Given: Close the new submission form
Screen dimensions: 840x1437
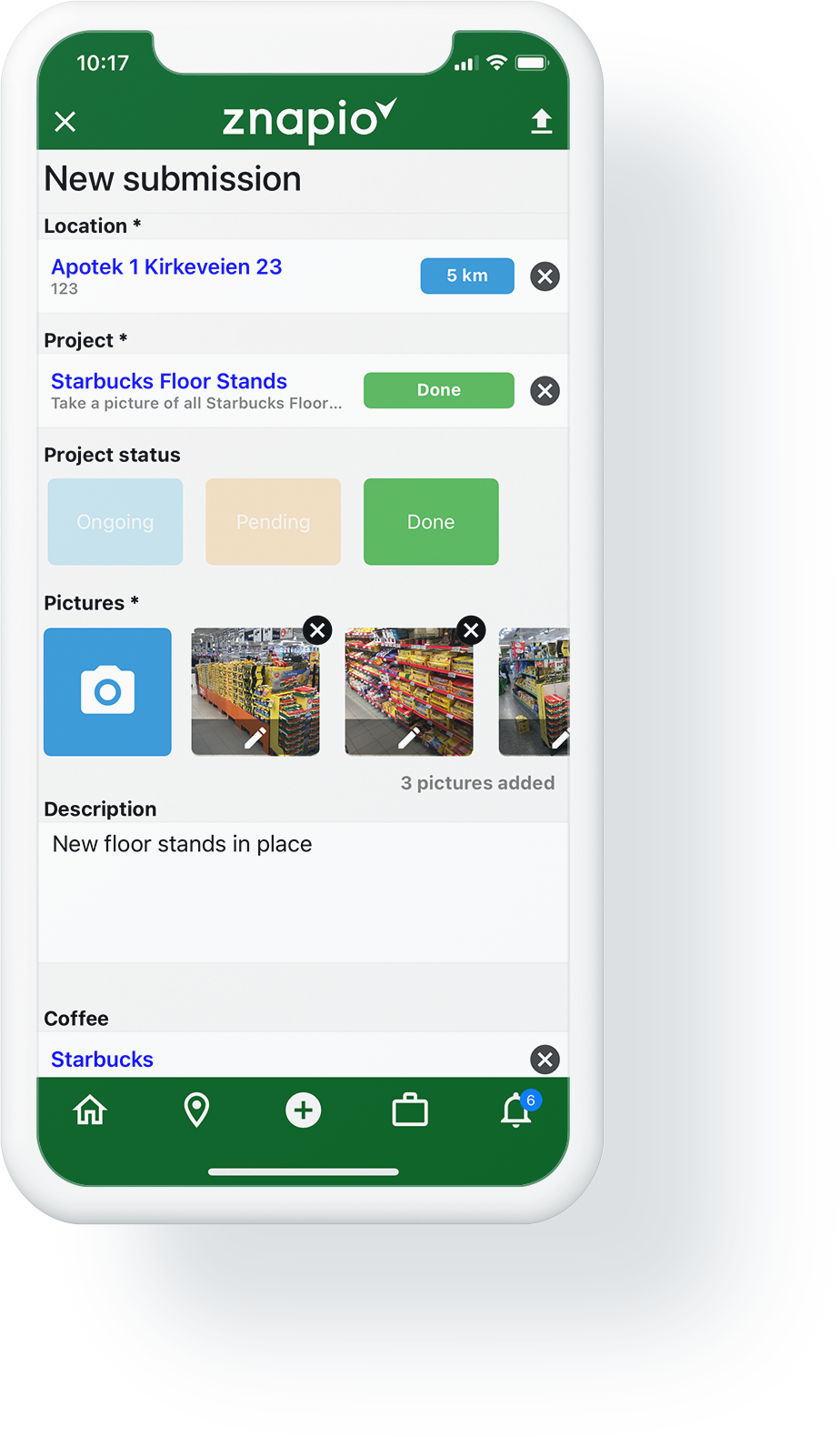Looking at the screenshot, I should pyautogui.click(x=65, y=121).
